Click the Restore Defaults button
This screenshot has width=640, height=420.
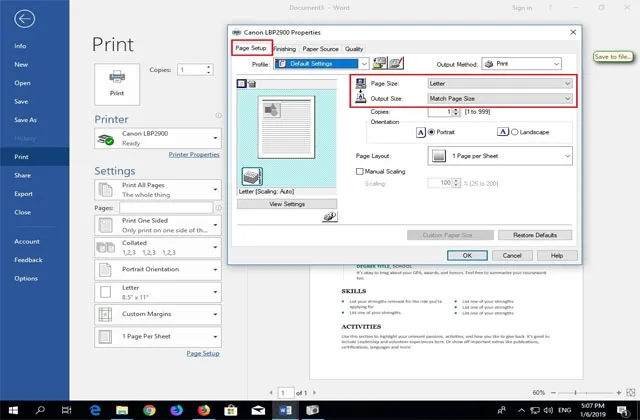coord(534,234)
